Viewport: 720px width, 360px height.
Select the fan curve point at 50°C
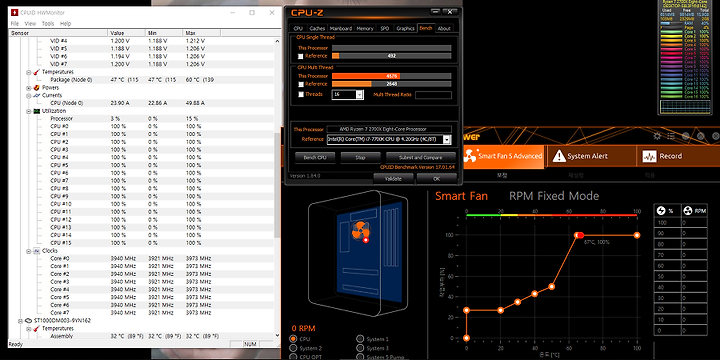(x=551, y=287)
